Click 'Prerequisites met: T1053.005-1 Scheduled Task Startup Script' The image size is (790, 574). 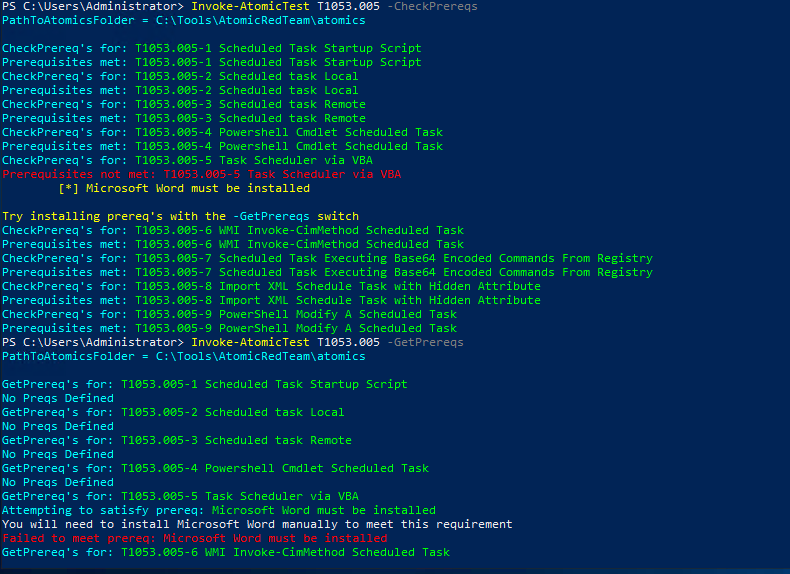212,62
